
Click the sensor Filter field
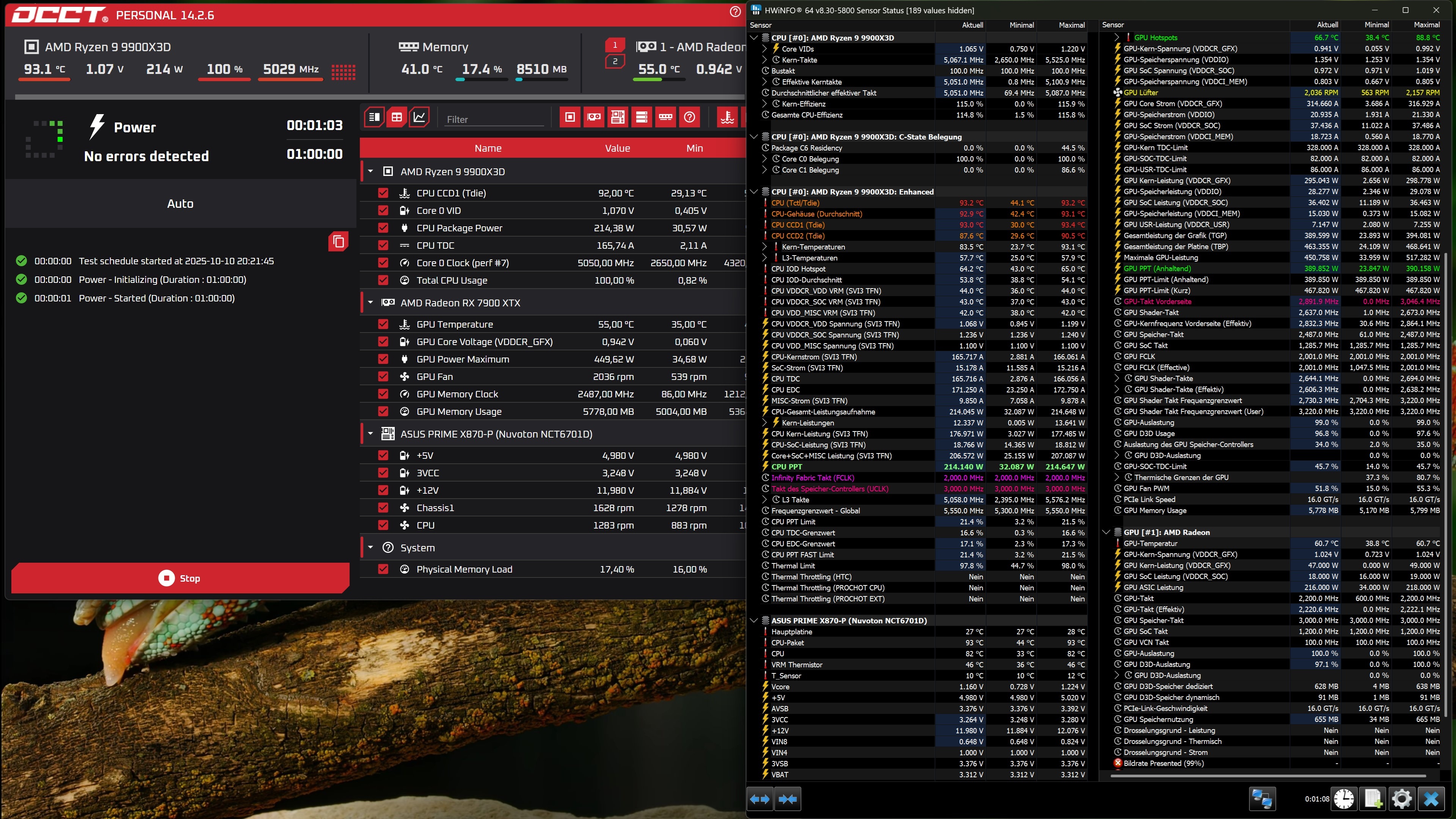[x=493, y=119]
